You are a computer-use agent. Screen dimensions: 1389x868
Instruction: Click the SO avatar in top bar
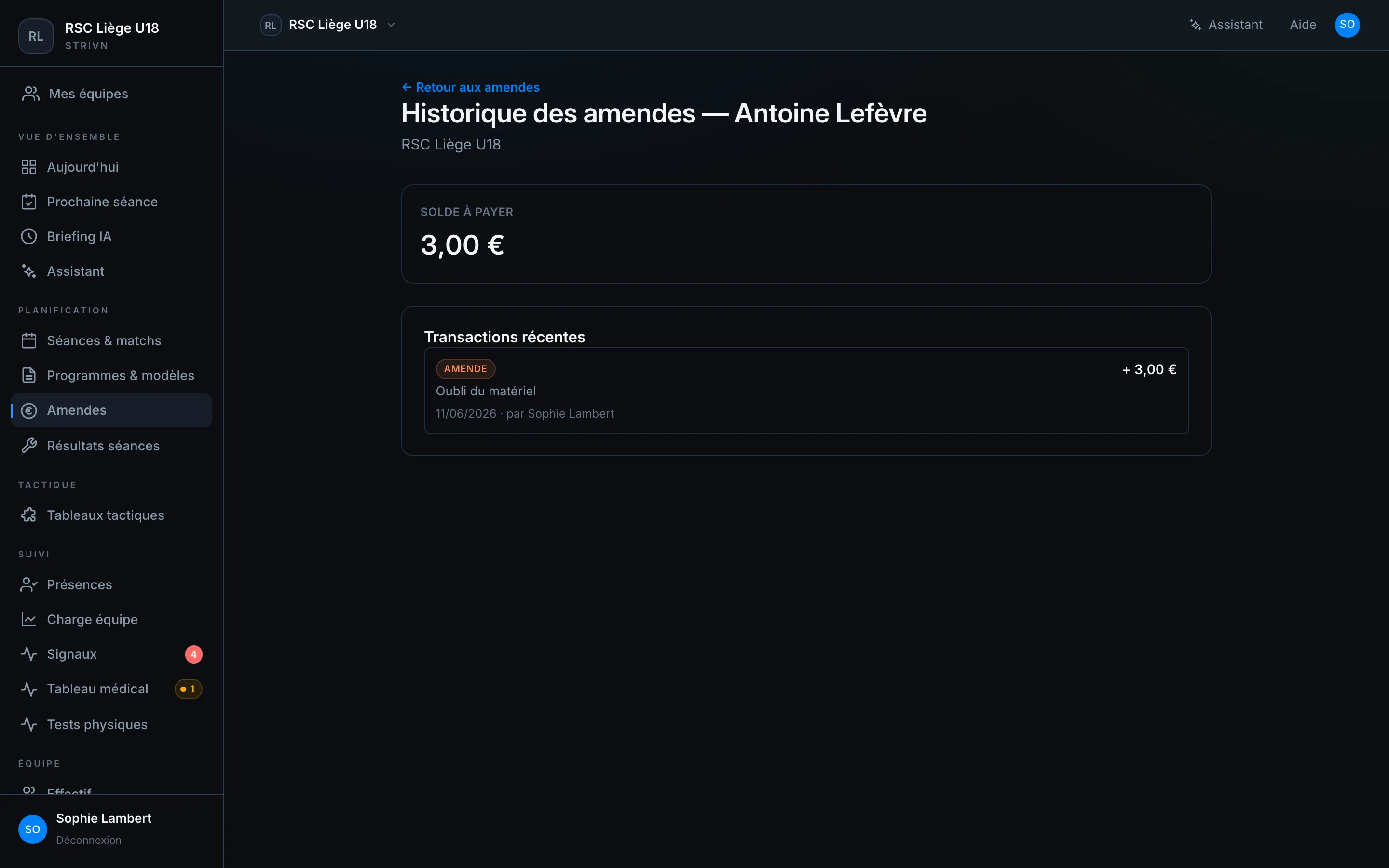(1347, 25)
